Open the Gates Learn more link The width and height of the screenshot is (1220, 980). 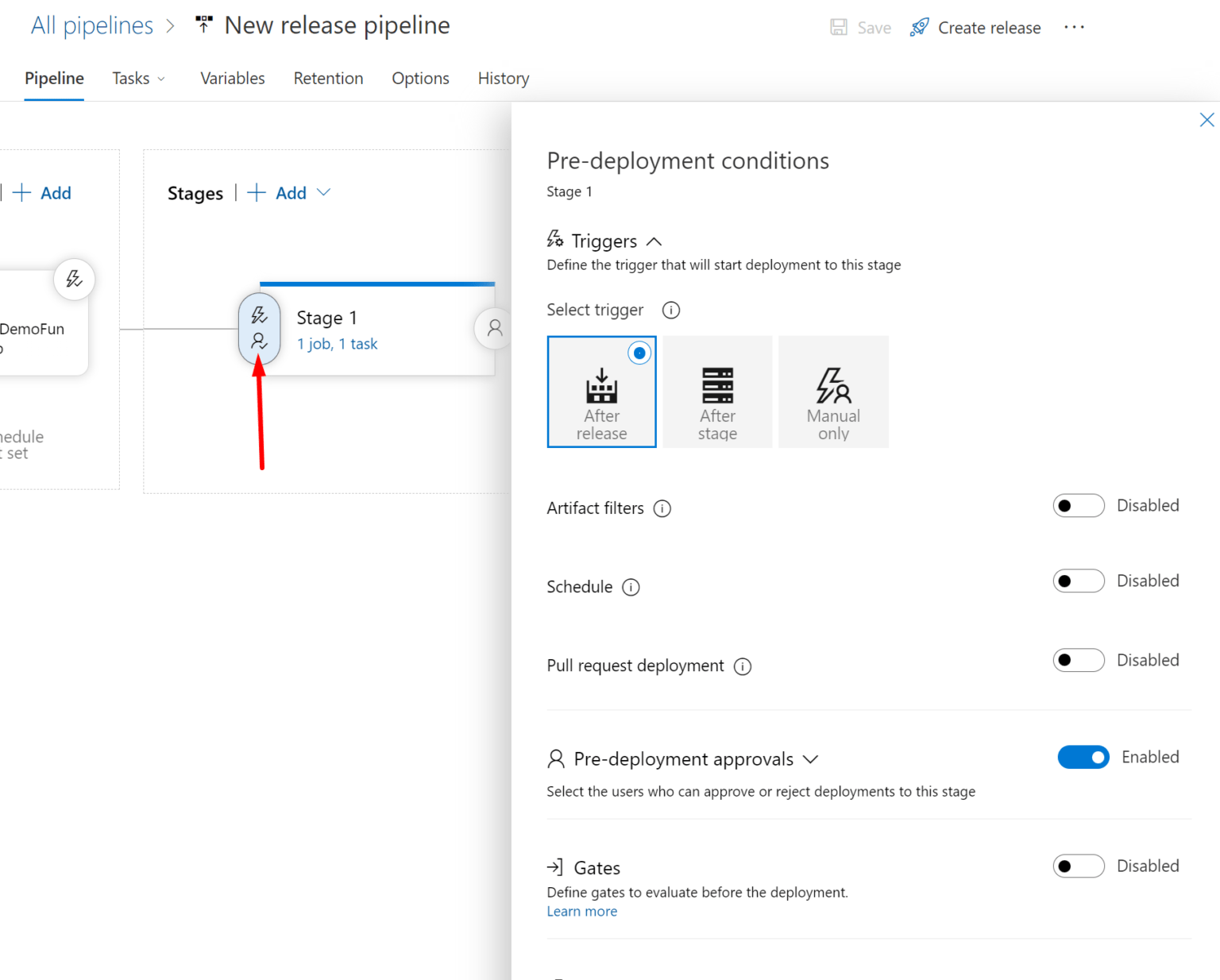click(x=581, y=912)
